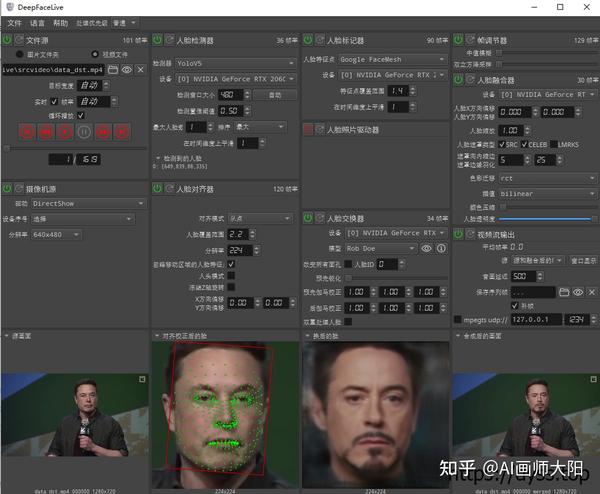Uncheck loop playback (循环播放) checkbox
600x494 pixels.
pyautogui.click(x=81, y=115)
